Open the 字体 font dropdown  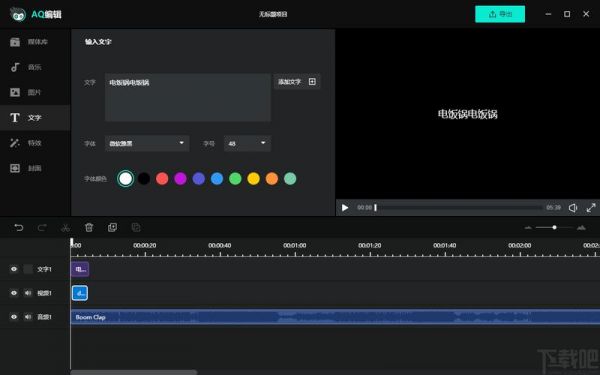147,143
